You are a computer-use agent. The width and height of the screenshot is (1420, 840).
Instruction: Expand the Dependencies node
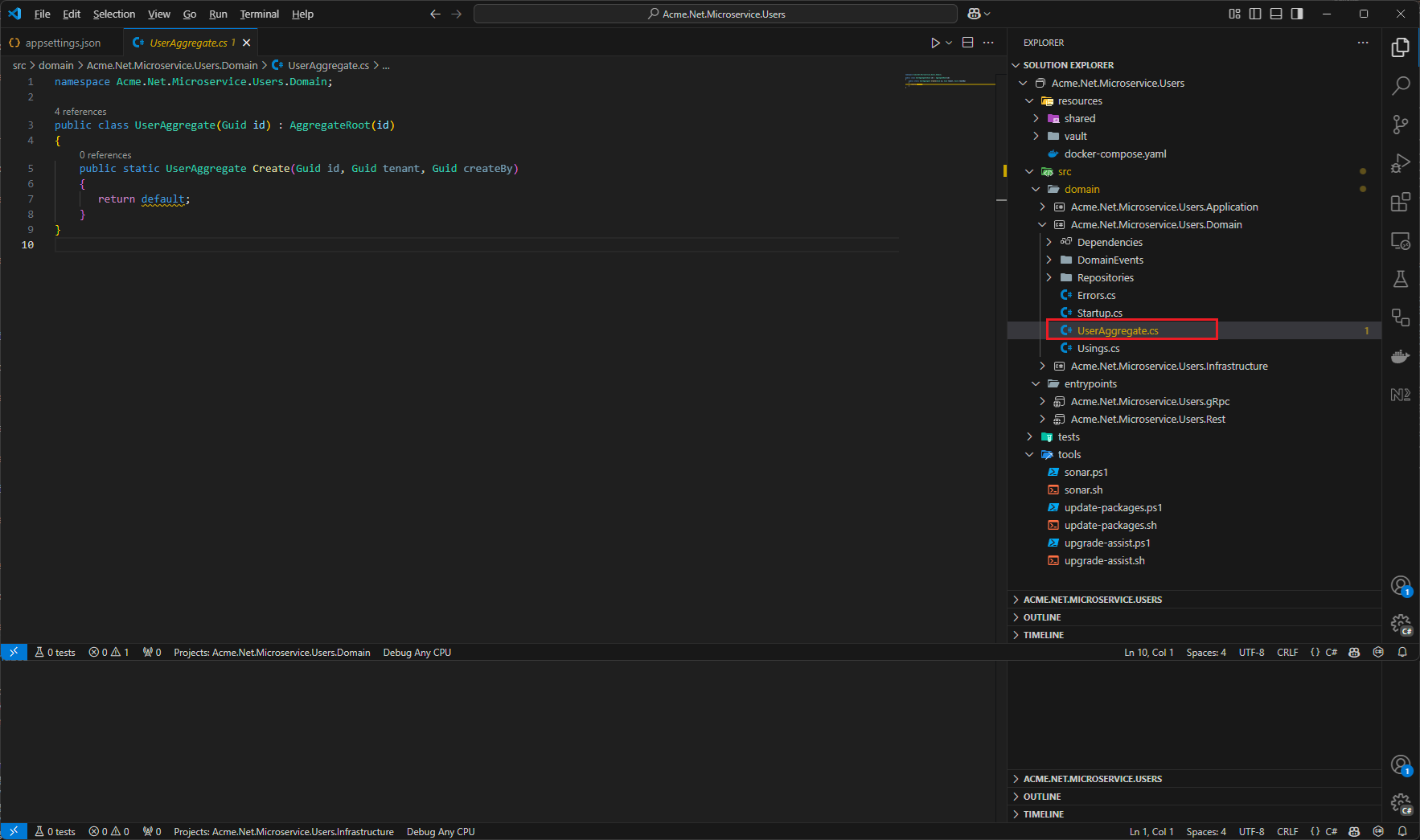pyautogui.click(x=1049, y=242)
